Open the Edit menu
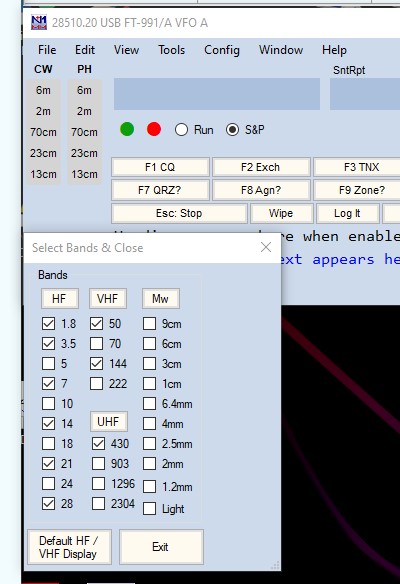The height and width of the screenshot is (584, 400). pos(85,50)
